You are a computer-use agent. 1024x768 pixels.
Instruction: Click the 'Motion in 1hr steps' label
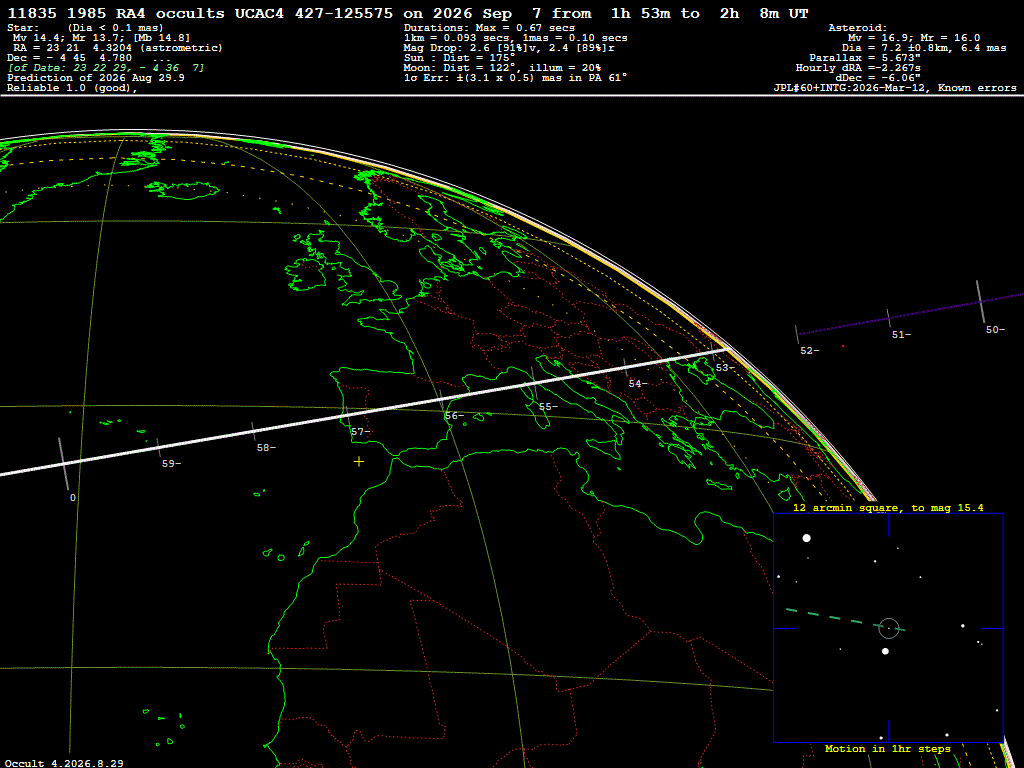click(888, 748)
